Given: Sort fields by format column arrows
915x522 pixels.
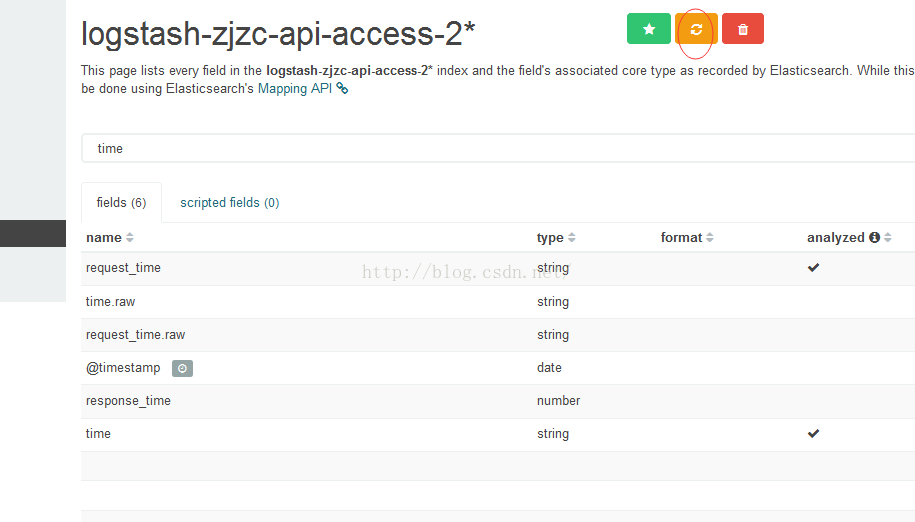Looking at the screenshot, I should (x=710, y=237).
